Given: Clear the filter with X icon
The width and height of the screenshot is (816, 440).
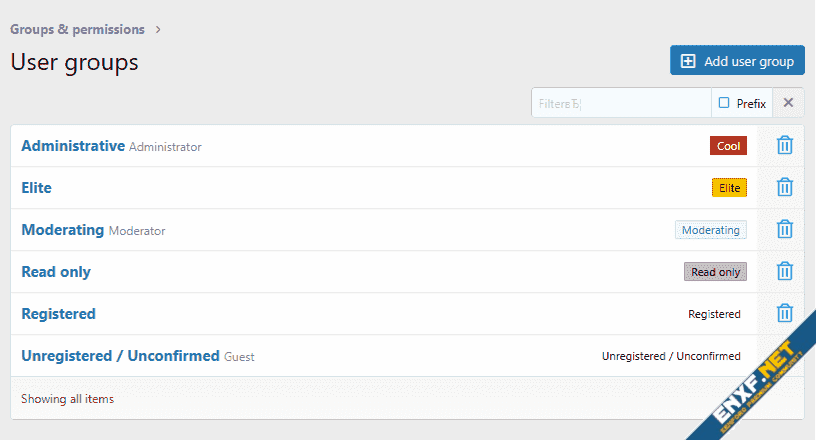Looking at the screenshot, I should coord(788,103).
